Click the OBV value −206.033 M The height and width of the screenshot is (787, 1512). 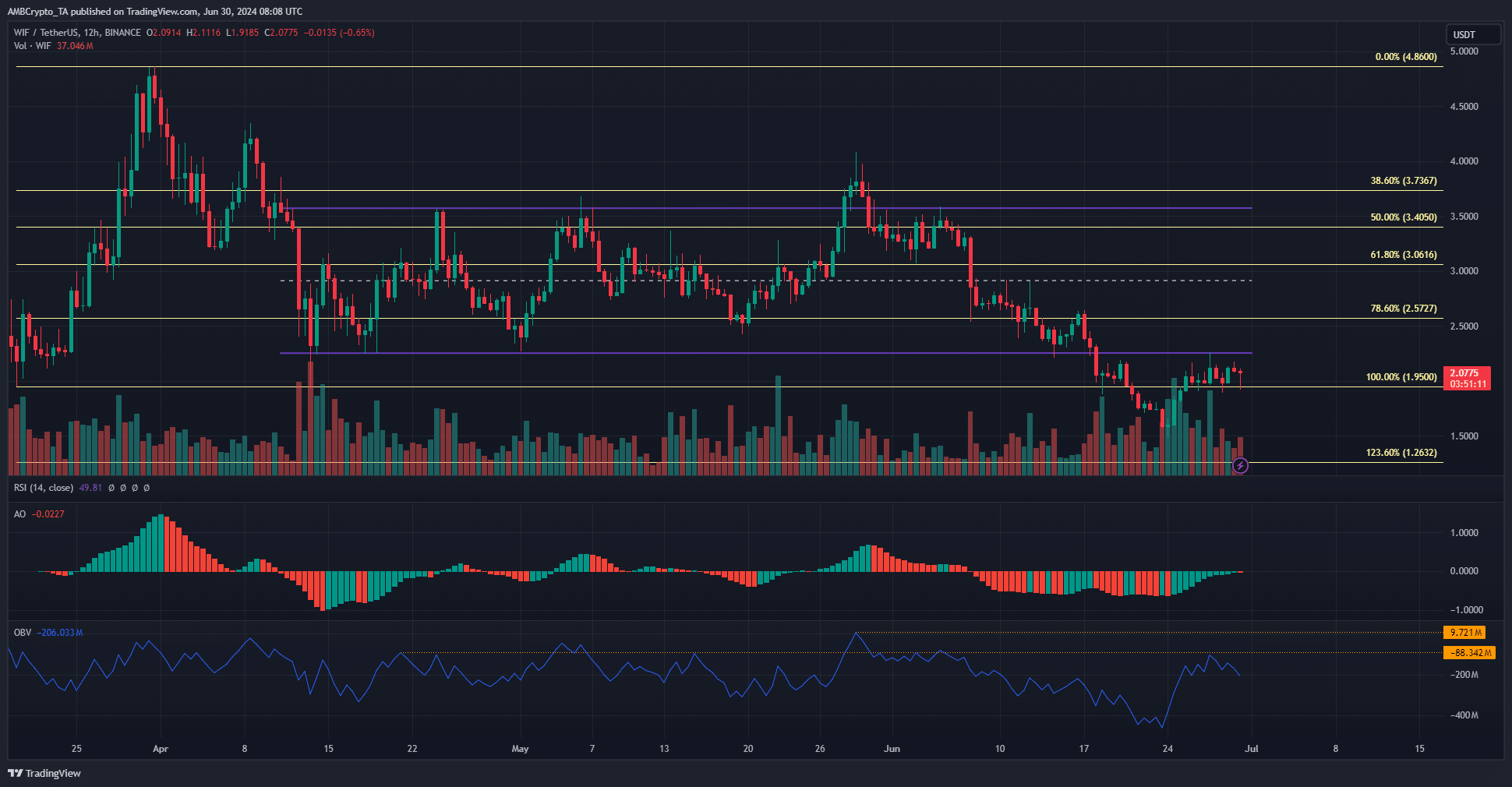[x=60, y=633]
